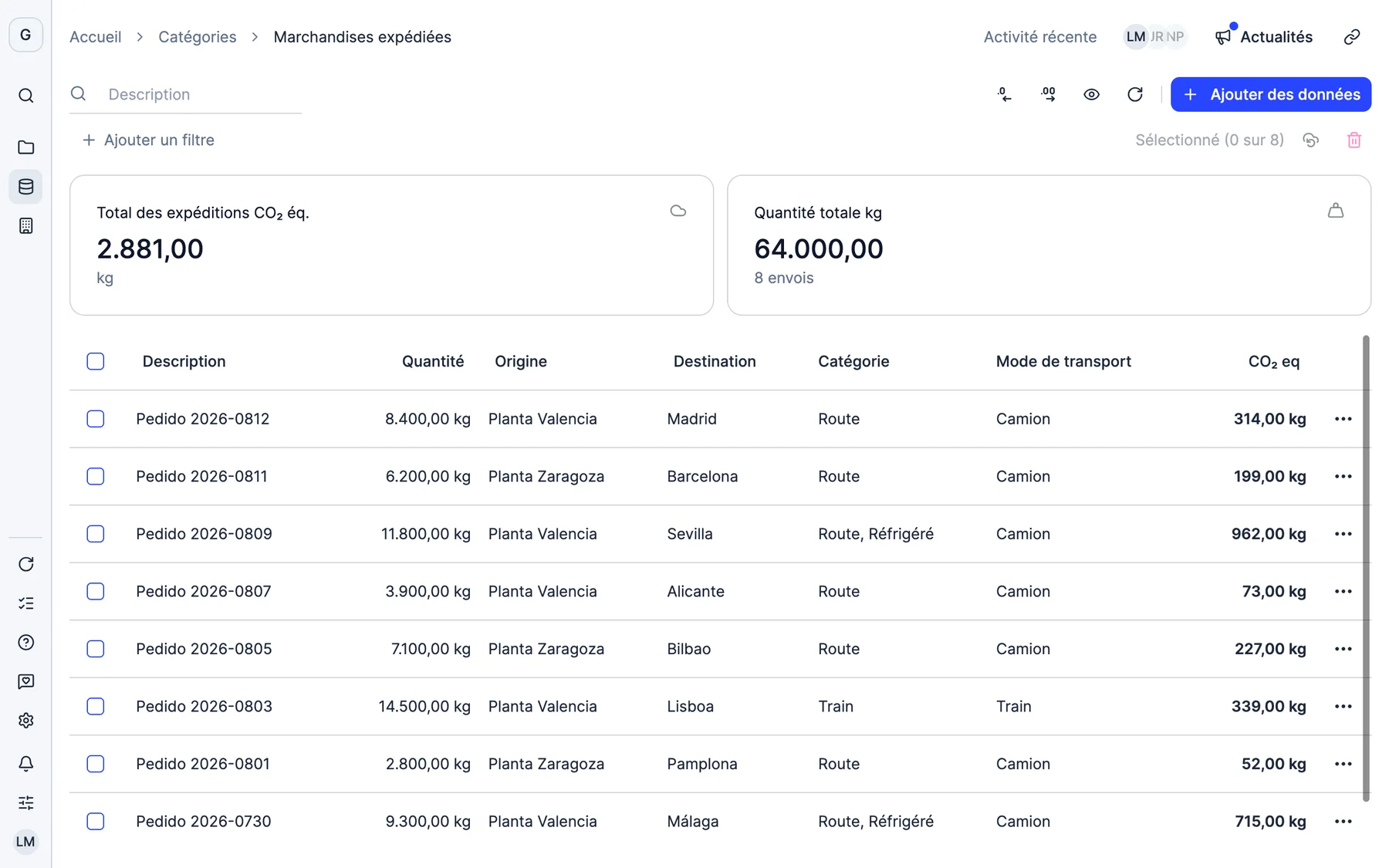This screenshot has height=868, width=1389.
Task: Click Ajouter des données button
Action: pos(1270,94)
